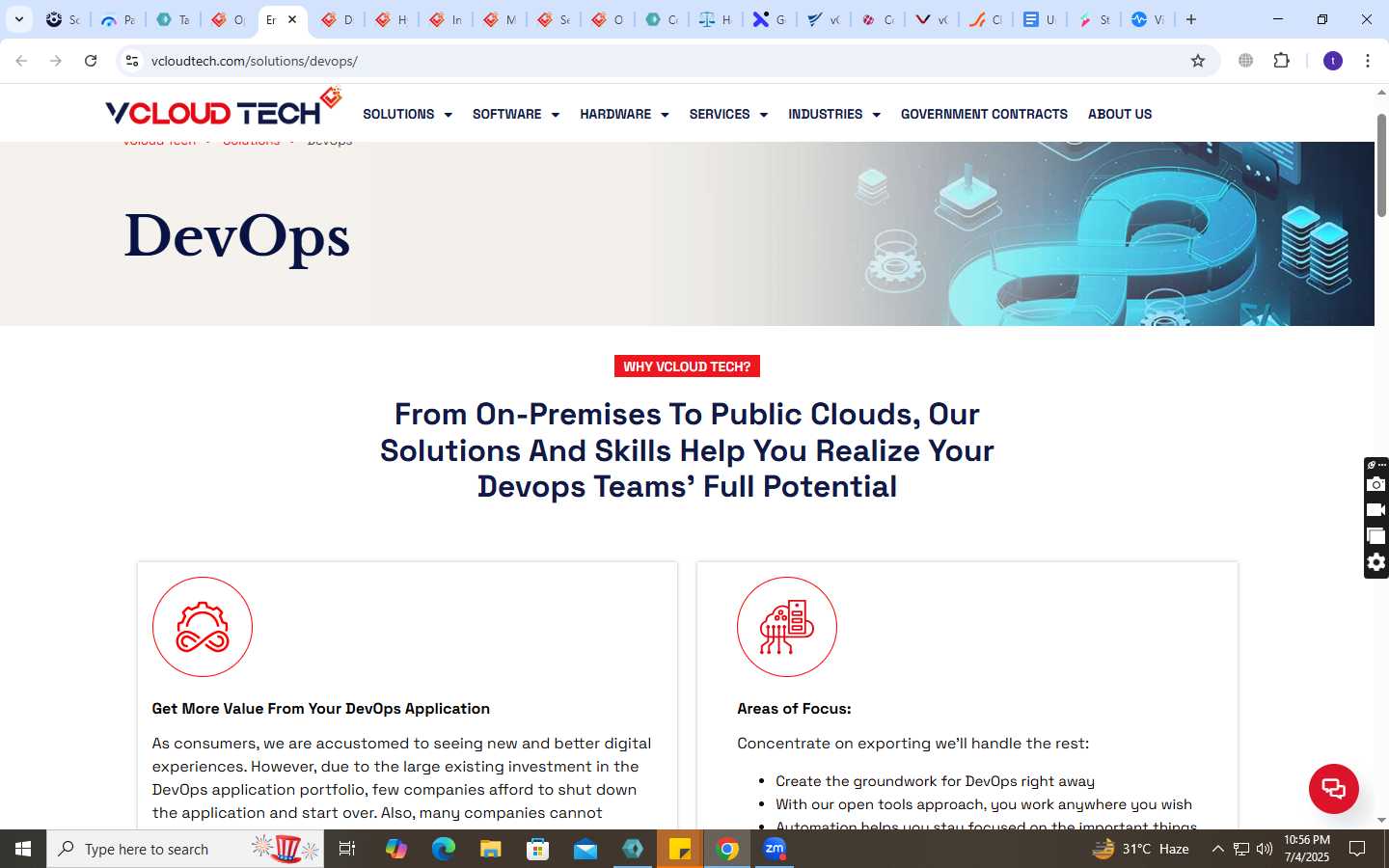Go back to the previous page
1389x868 pixels.
point(21,61)
